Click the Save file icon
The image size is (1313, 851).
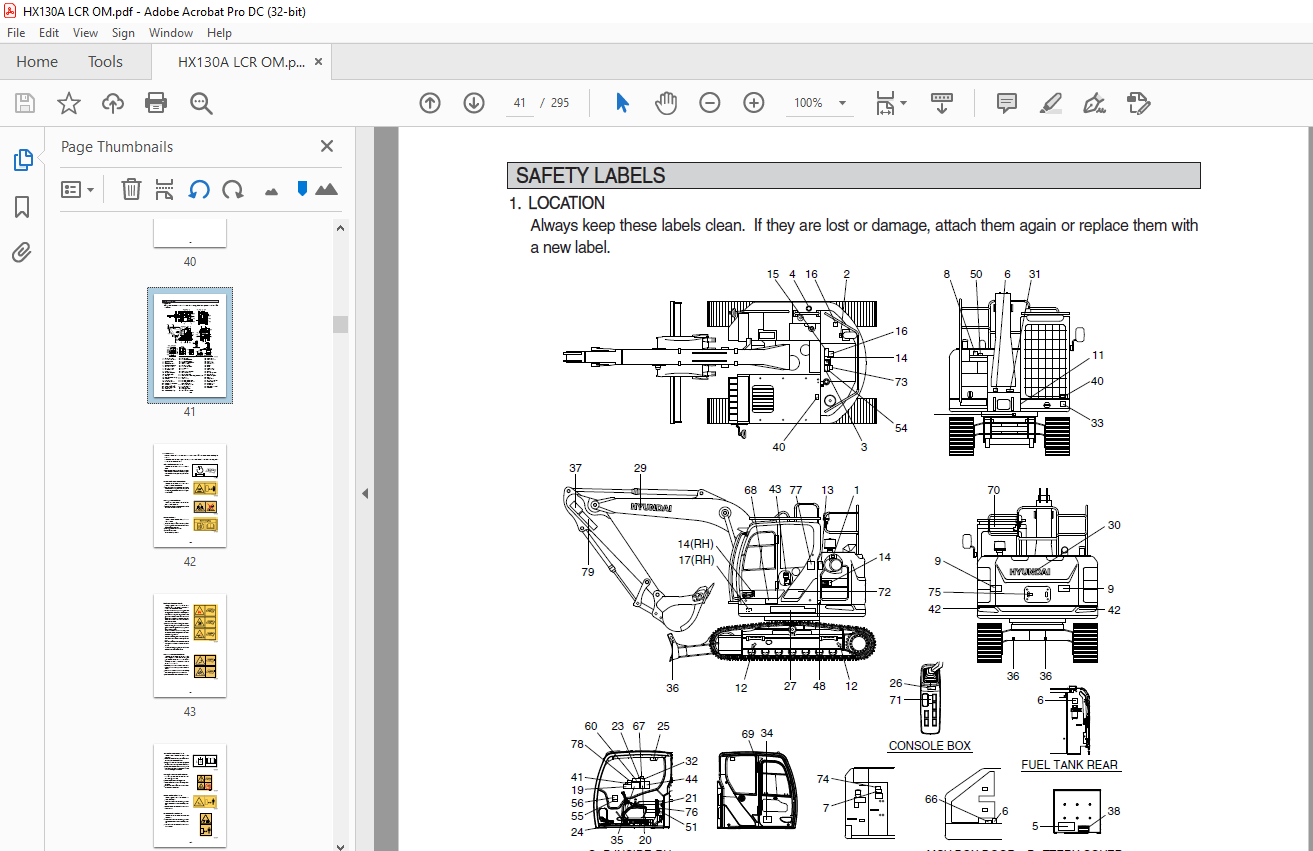(x=25, y=103)
